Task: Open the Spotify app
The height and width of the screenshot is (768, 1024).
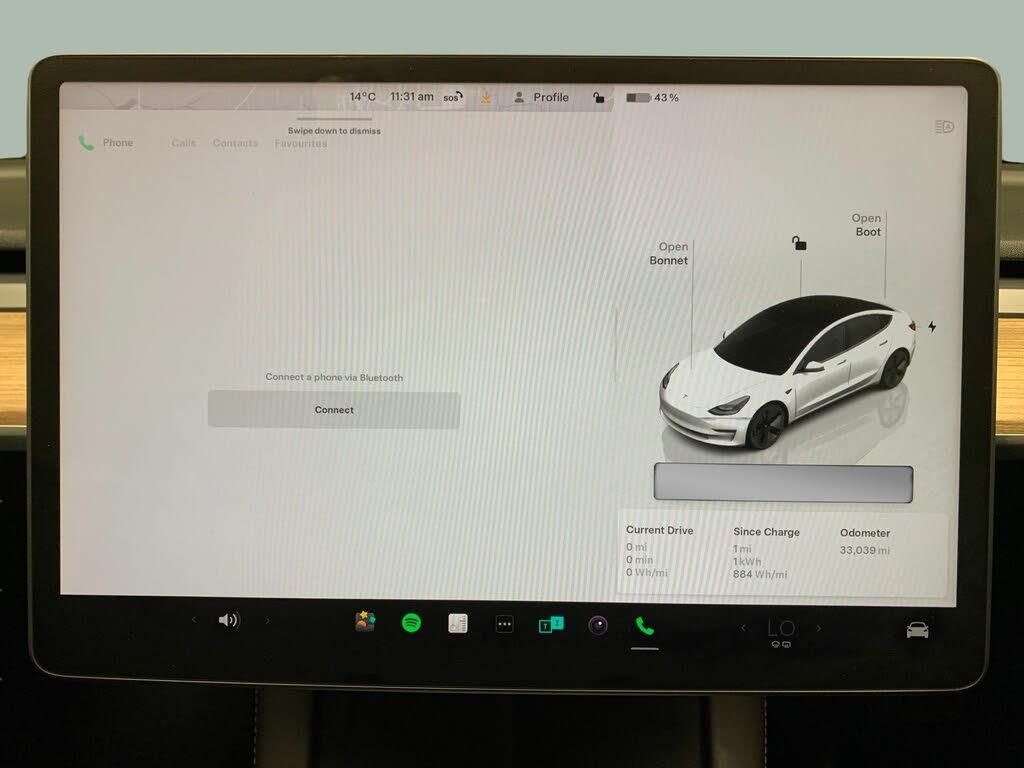Action: (411, 623)
